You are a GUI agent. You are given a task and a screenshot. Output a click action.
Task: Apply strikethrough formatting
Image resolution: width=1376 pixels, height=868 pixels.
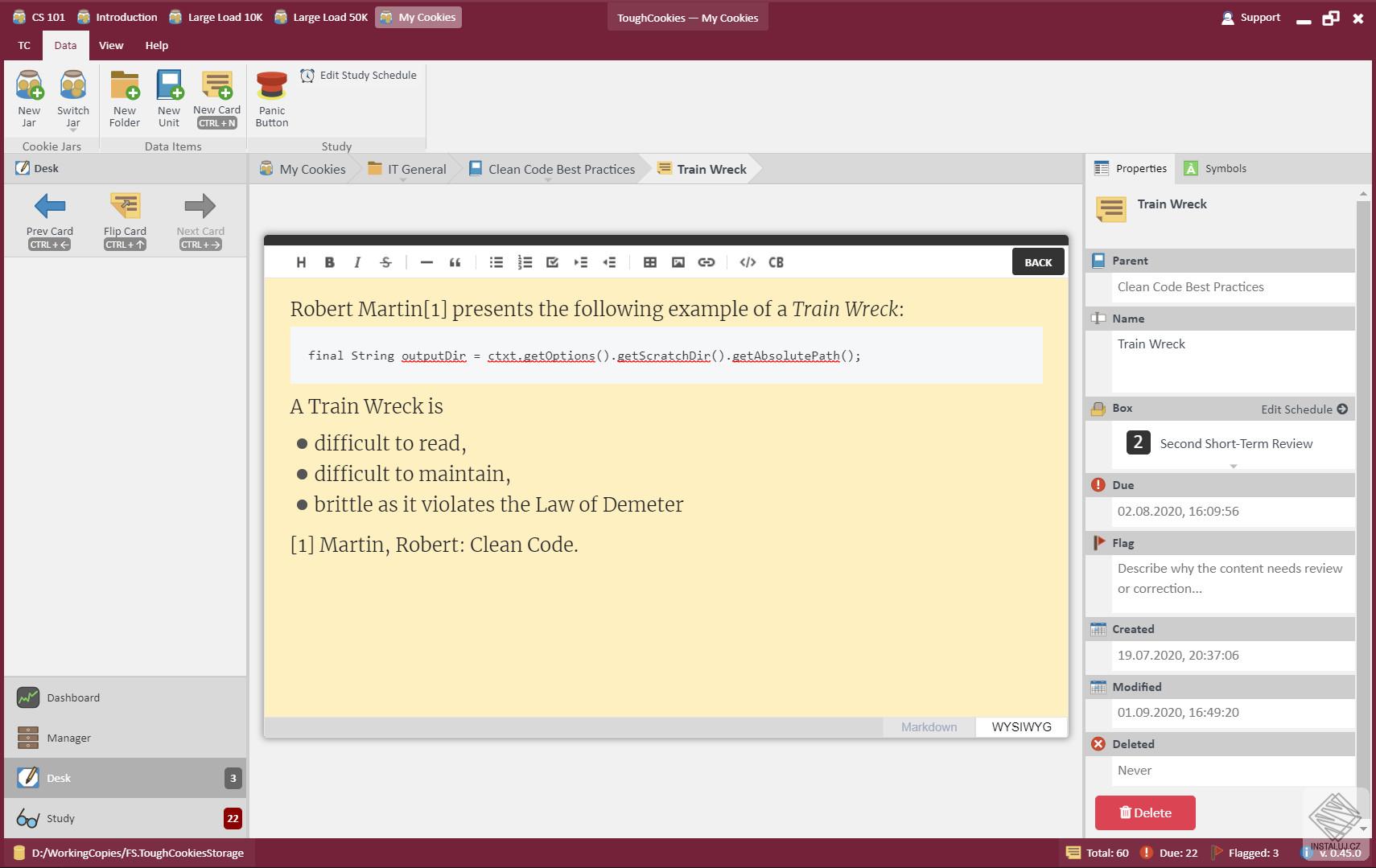click(x=385, y=262)
